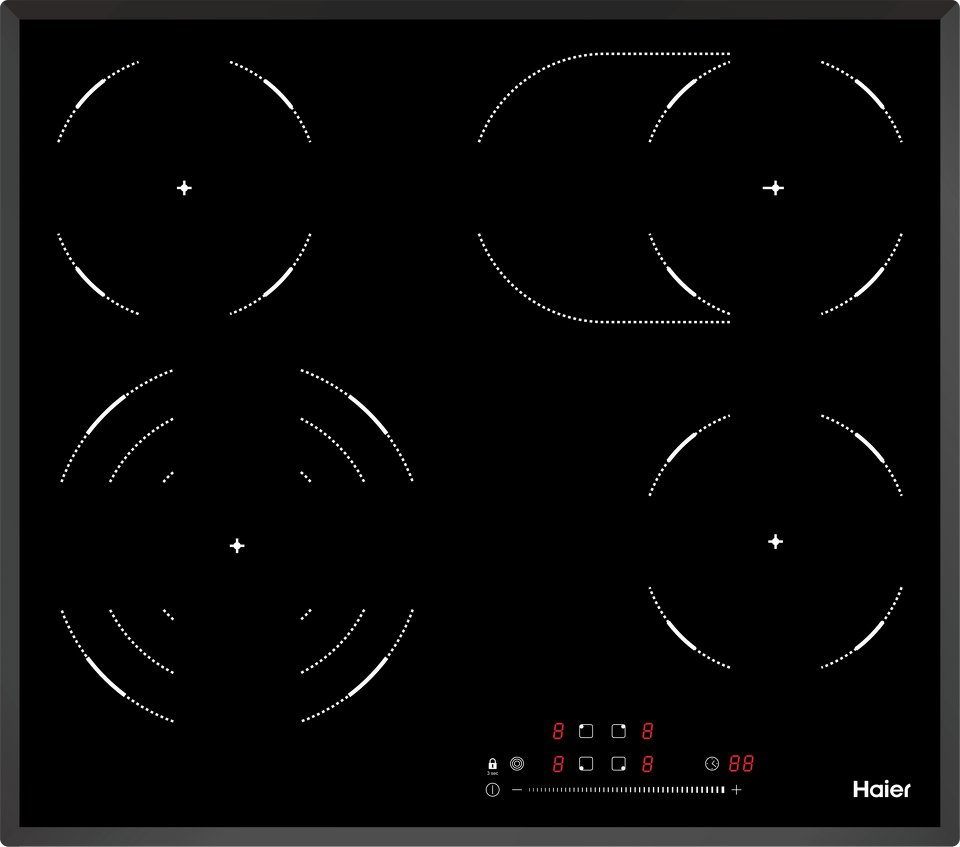960x847 pixels.
Task: Touch the top-right burner center cross
Action: 773,188
